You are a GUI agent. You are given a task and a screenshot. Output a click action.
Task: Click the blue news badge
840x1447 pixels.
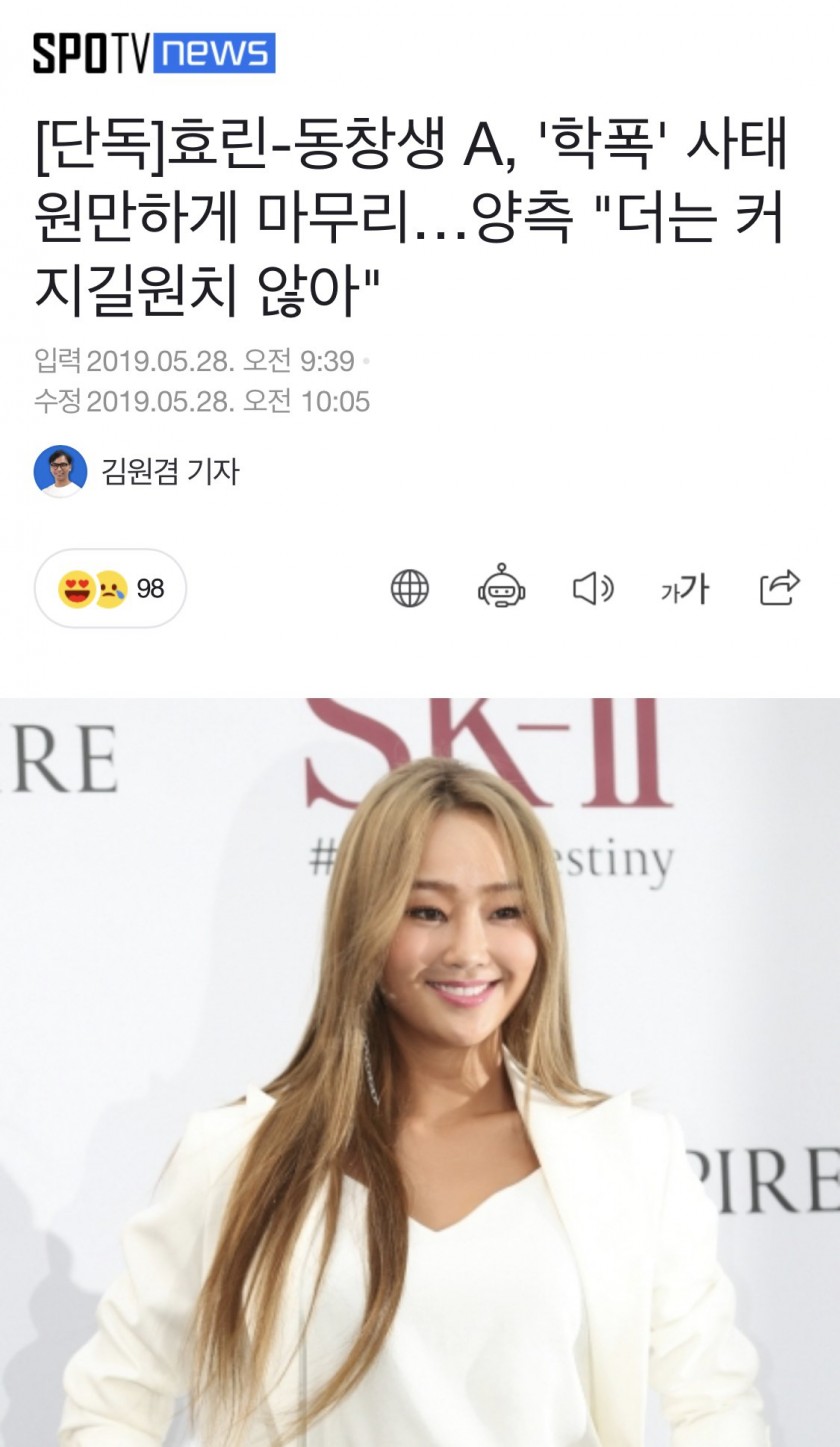pos(214,53)
